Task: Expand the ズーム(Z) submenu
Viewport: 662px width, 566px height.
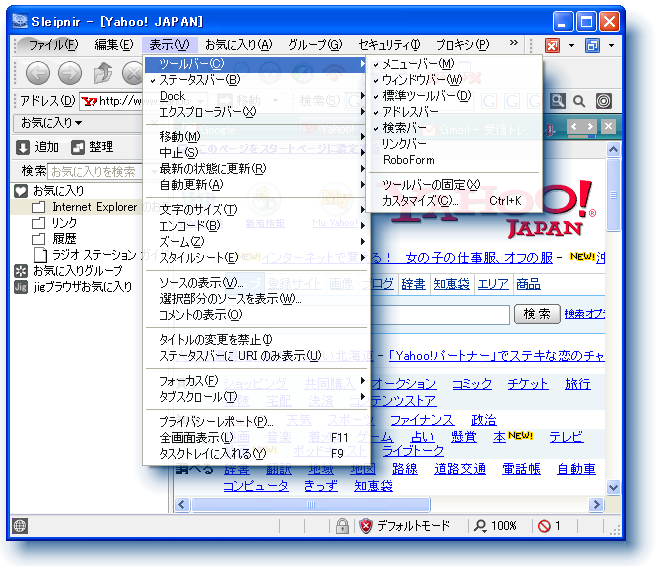Action: 256,241
